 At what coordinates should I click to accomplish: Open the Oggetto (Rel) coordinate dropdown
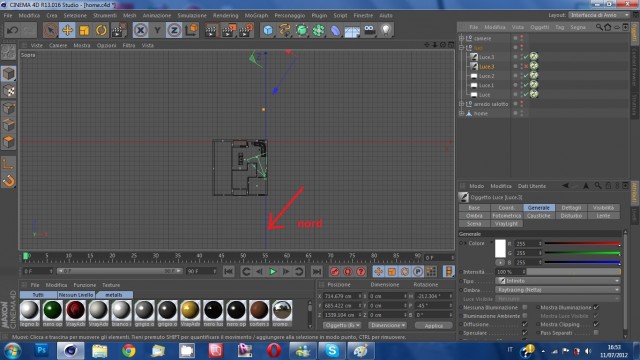tap(342, 325)
